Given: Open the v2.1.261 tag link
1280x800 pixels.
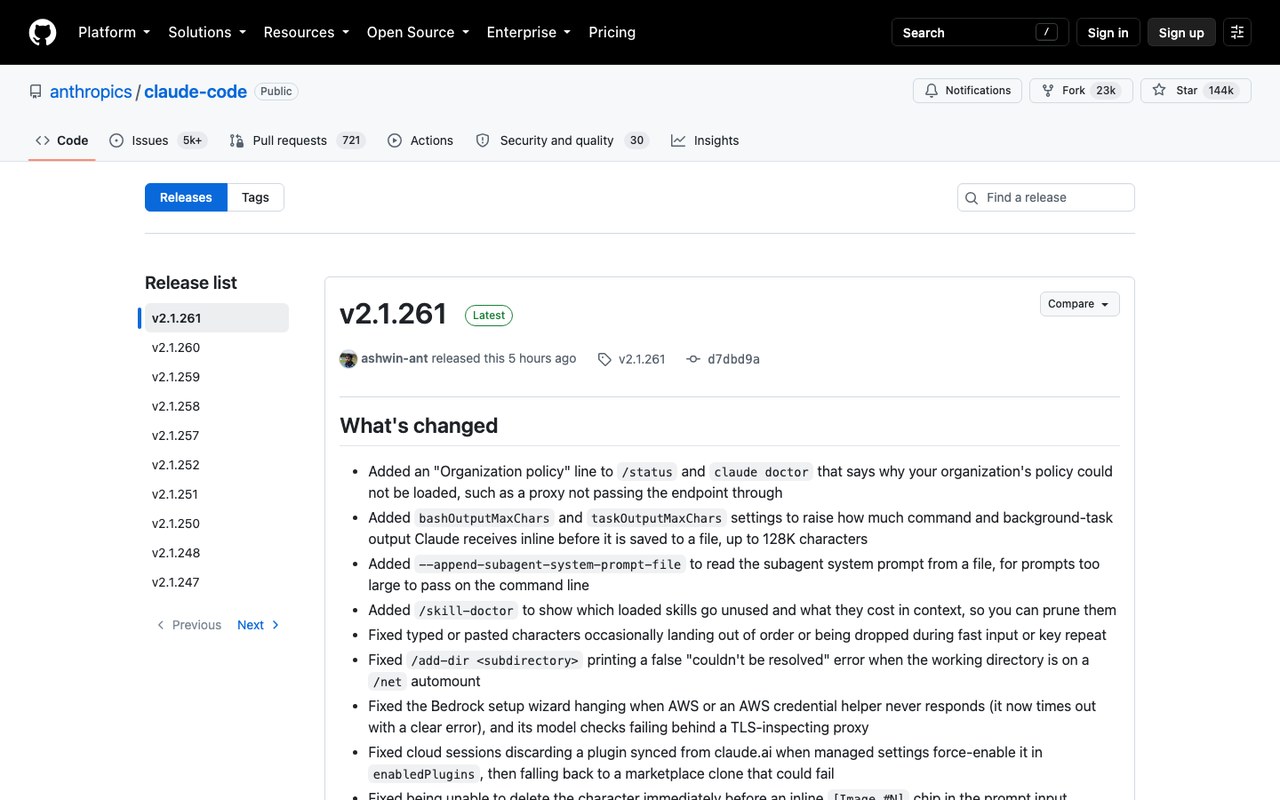Looking at the screenshot, I should point(642,359).
